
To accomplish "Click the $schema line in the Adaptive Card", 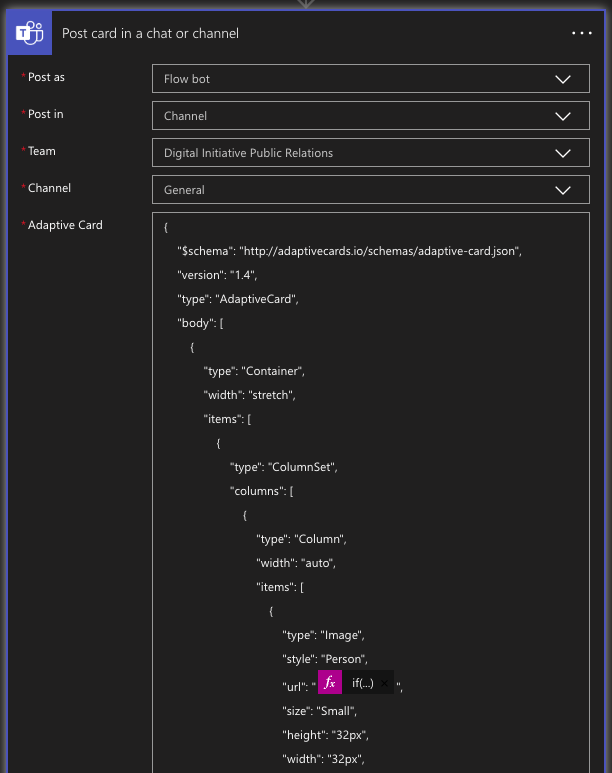I will [x=349, y=251].
